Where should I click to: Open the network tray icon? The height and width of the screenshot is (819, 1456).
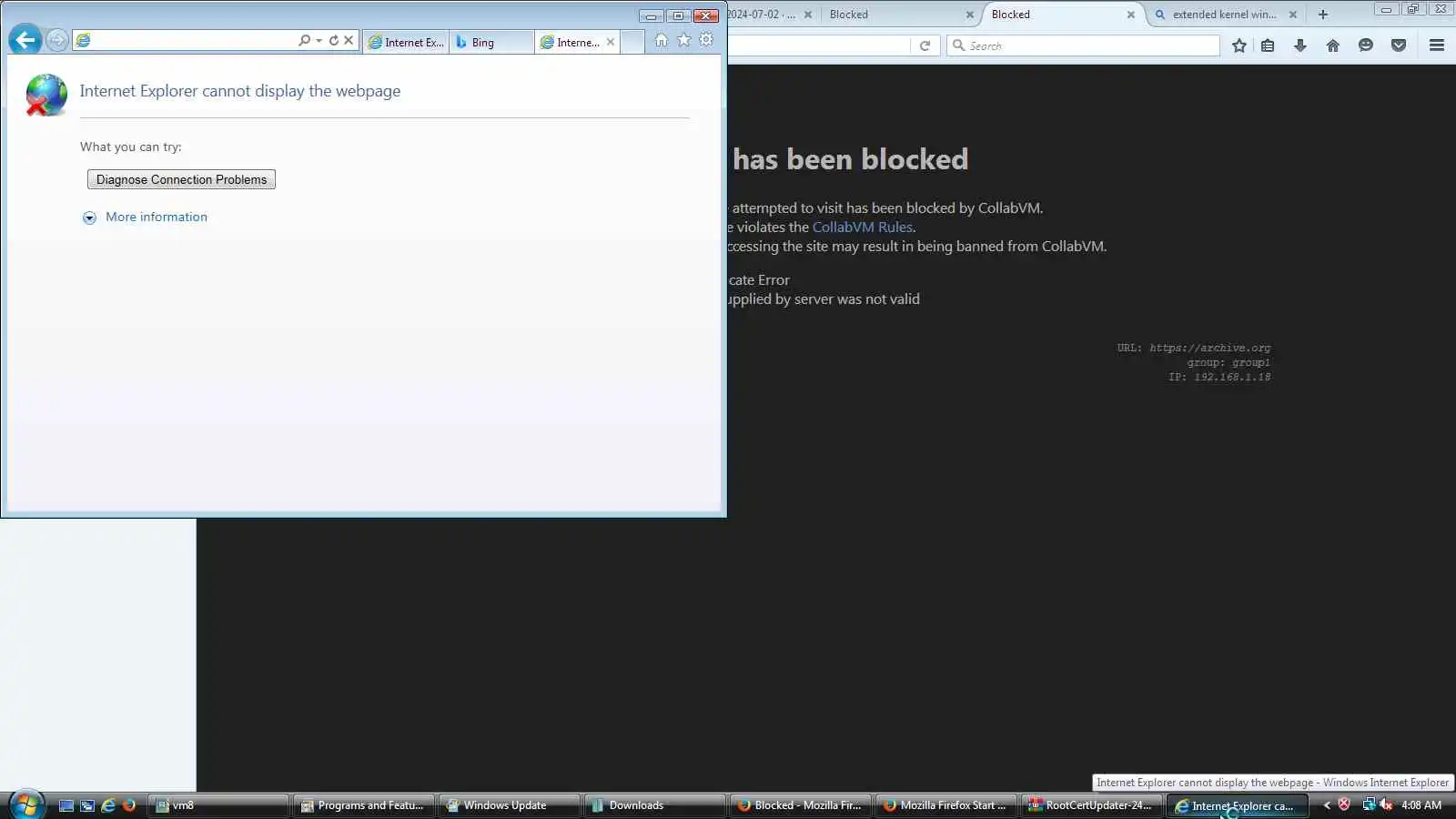(1368, 804)
